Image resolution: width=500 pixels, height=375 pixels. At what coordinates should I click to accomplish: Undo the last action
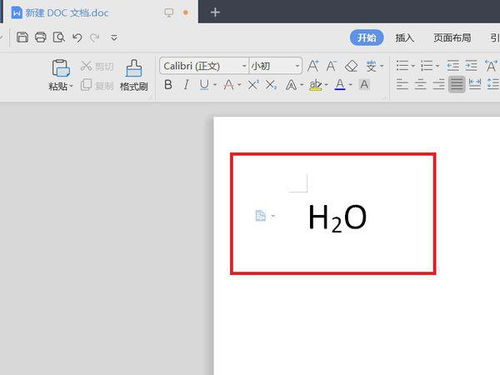[77, 38]
